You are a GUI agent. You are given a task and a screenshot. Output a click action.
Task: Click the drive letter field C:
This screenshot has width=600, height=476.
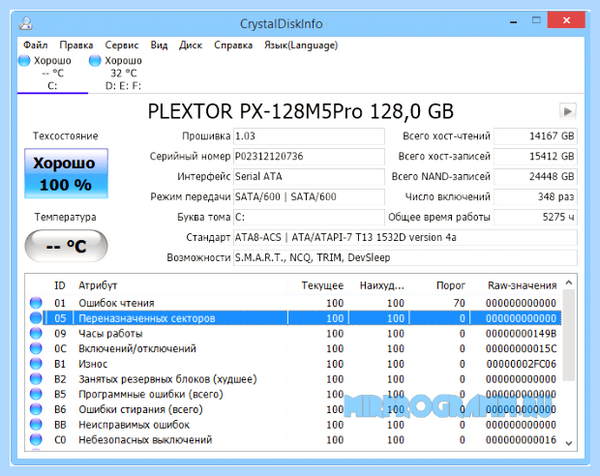[x=308, y=217]
